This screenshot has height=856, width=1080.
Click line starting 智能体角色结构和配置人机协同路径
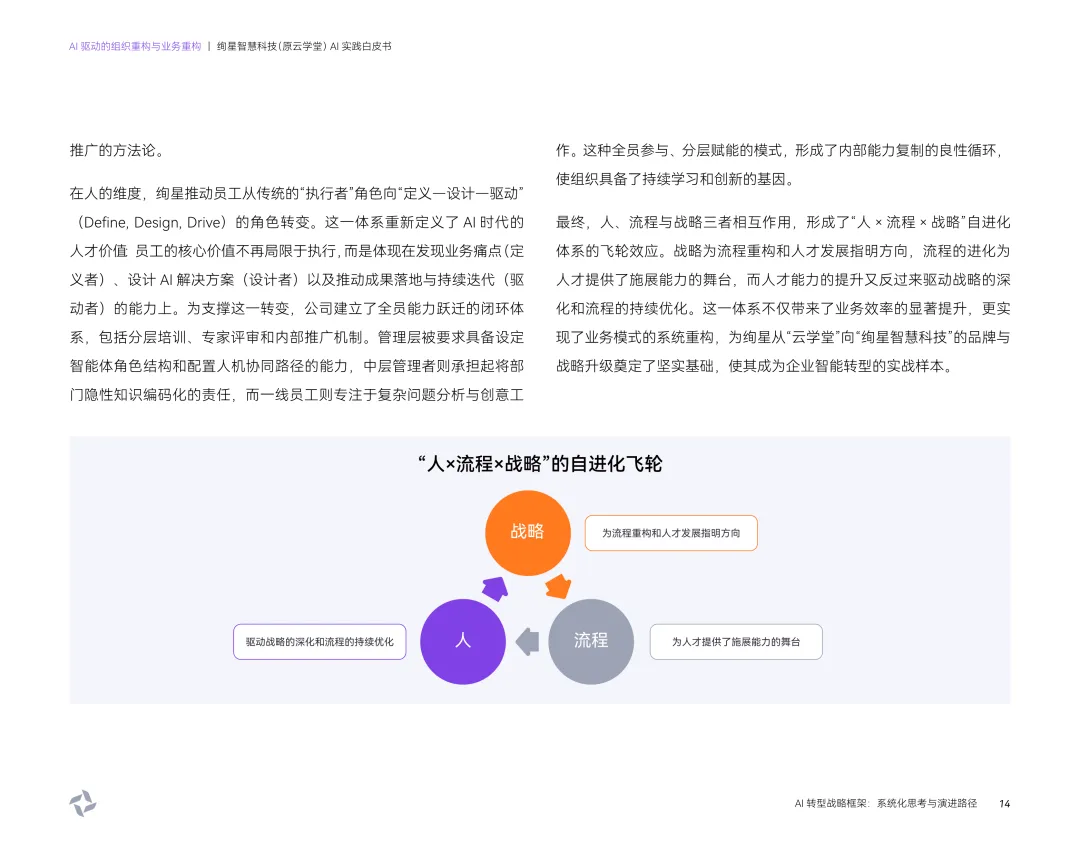pos(297,366)
